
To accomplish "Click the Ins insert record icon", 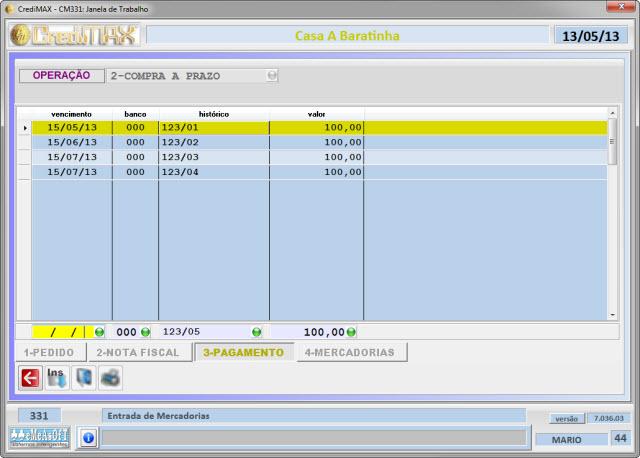I will [x=56, y=378].
